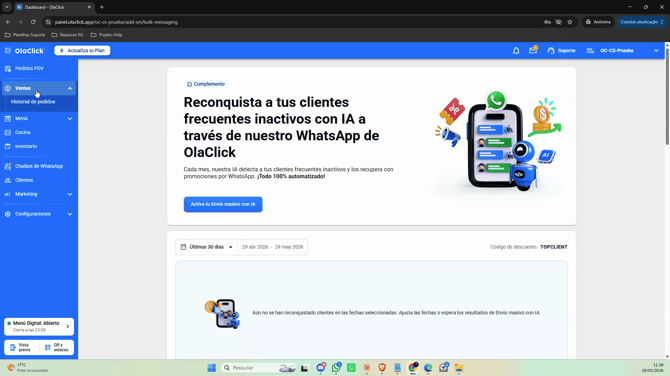Expand the Menú section chevron

pos(70,119)
